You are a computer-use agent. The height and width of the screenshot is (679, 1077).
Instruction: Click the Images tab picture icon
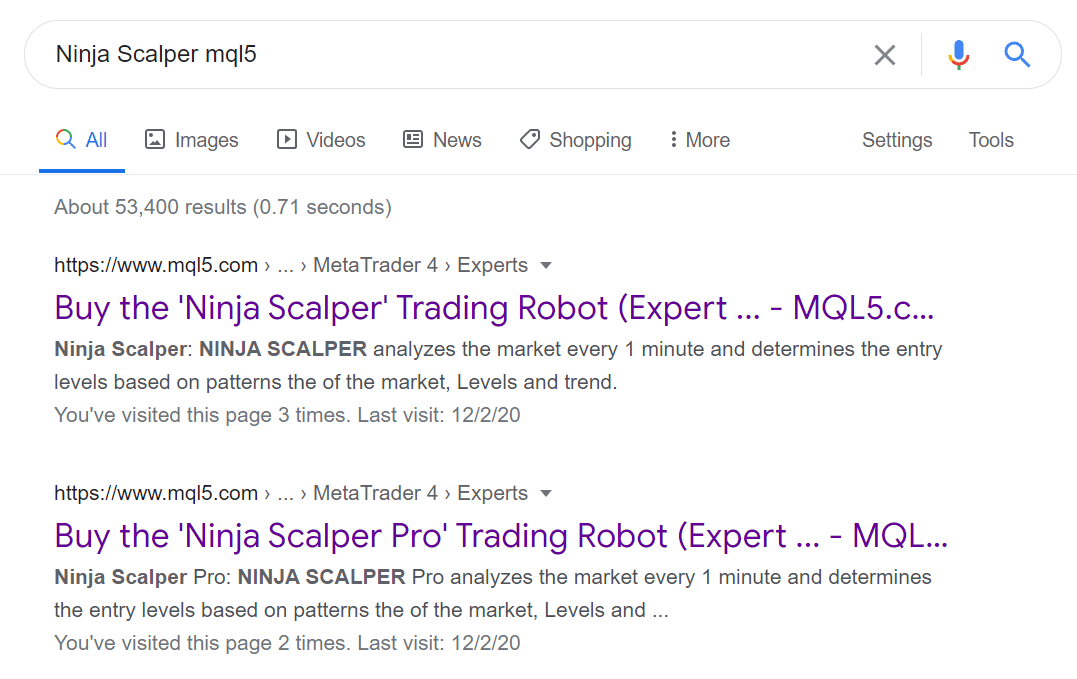pos(155,139)
